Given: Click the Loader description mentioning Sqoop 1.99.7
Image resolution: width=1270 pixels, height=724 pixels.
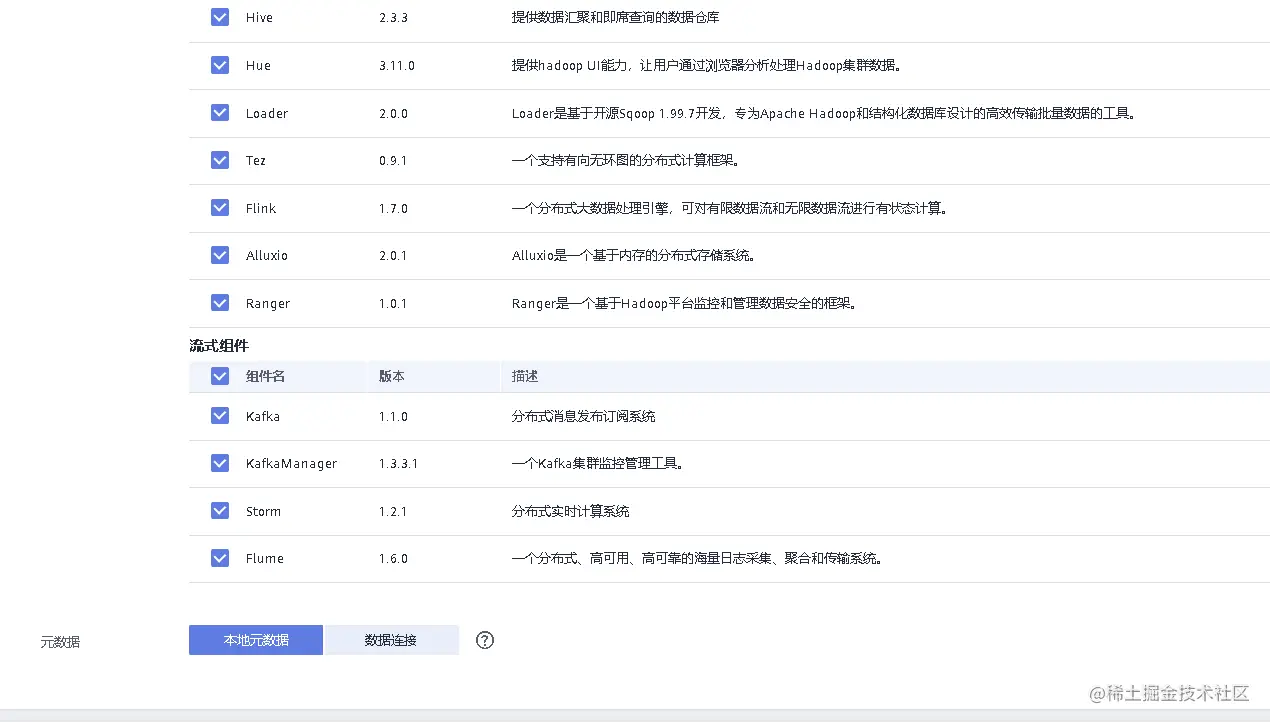Looking at the screenshot, I should 824,113.
